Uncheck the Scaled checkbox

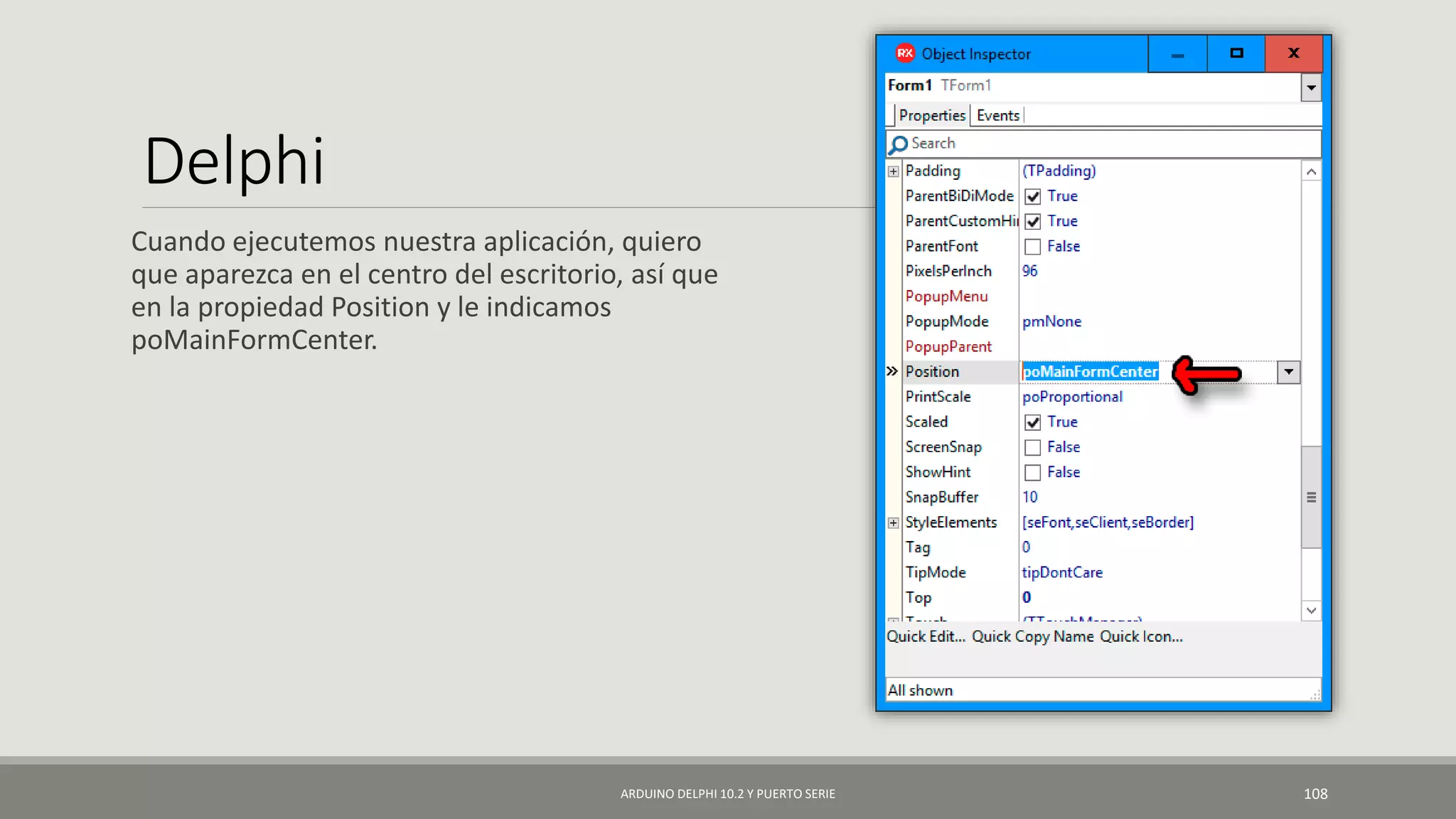(x=1033, y=422)
